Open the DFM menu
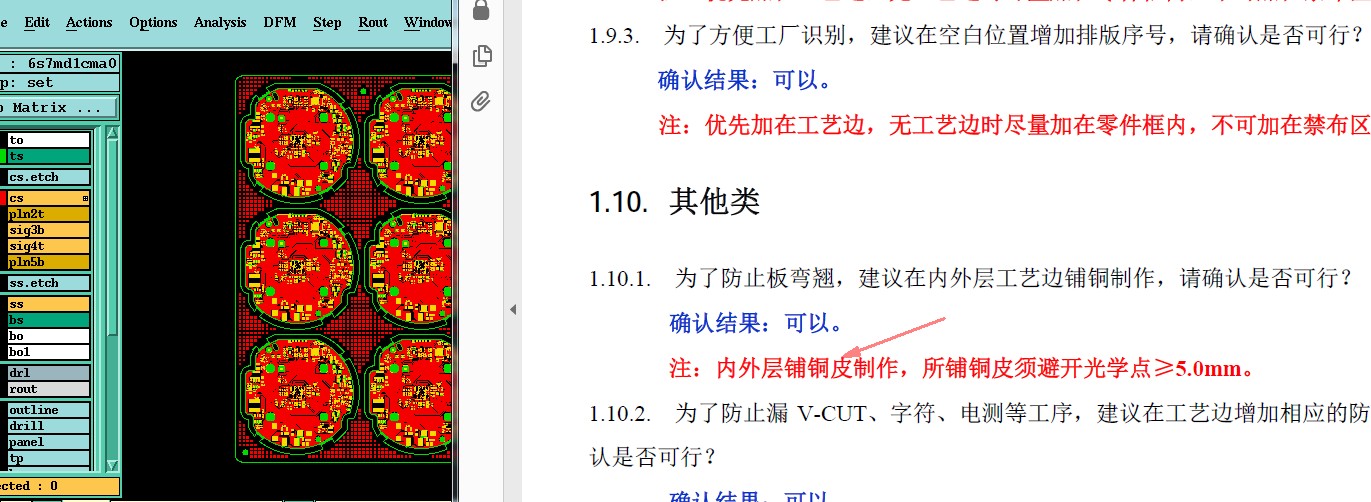 pyautogui.click(x=279, y=22)
